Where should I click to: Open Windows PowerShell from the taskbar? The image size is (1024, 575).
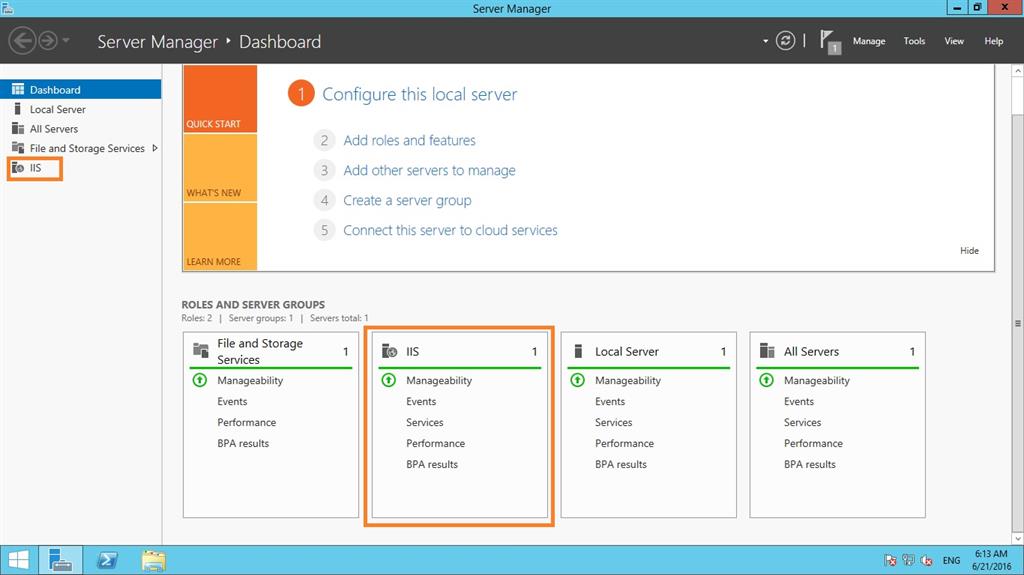(x=107, y=560)
